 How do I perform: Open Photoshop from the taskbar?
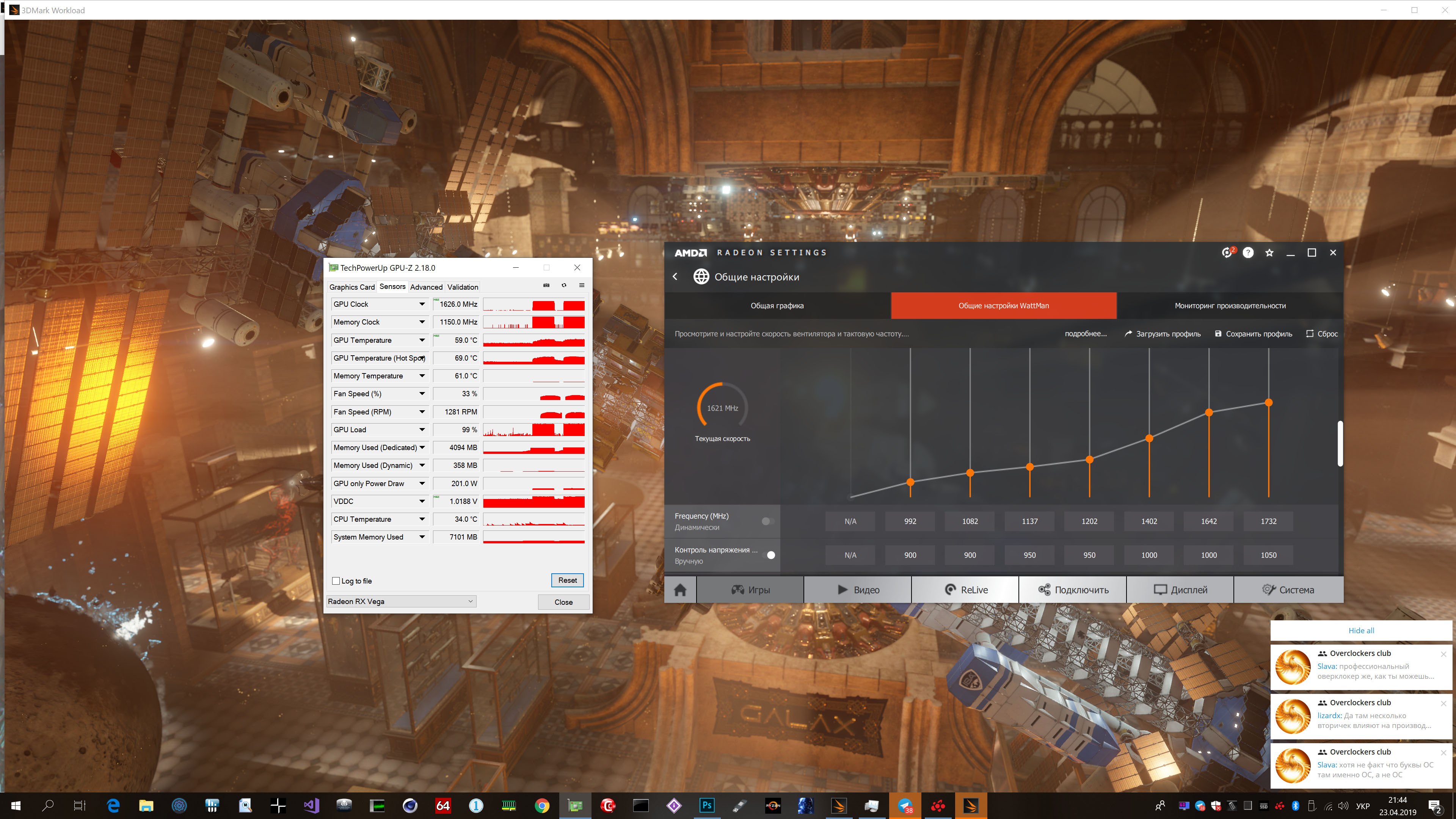[706, 805]
